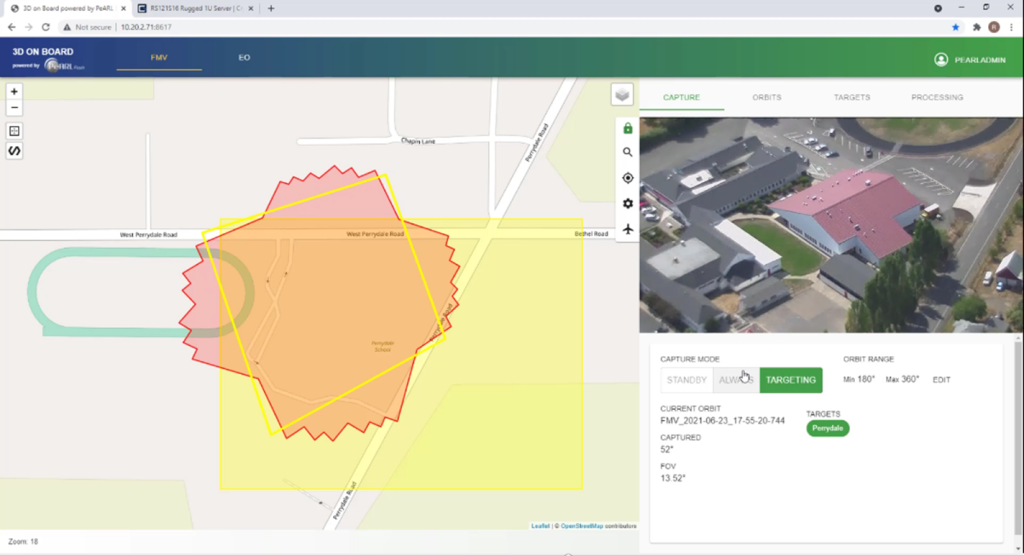Viewport: 1024px width, 556px height.
Task: Select the Targeting capture mode
Action: pos(790,380)
